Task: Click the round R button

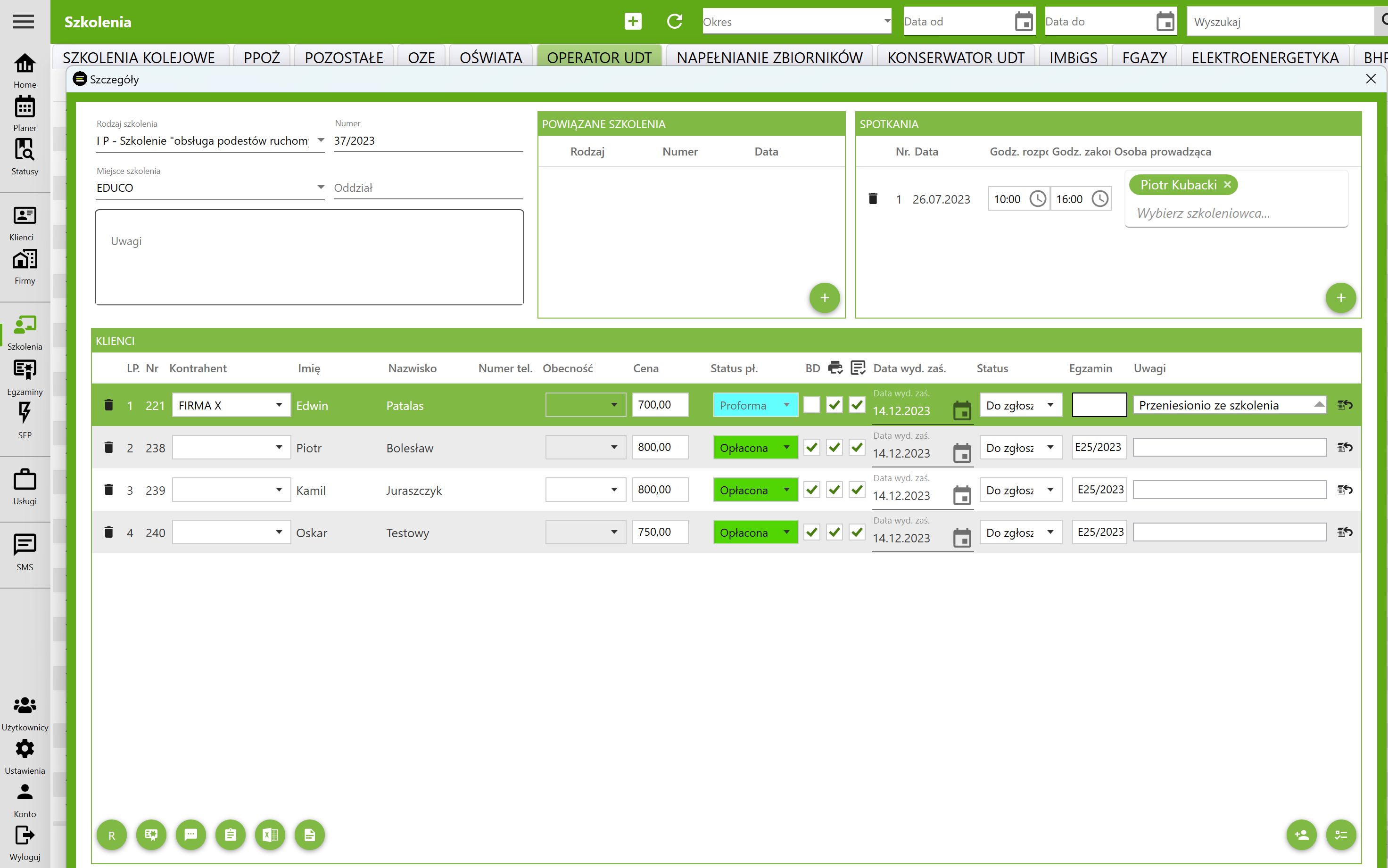Action: tap(112, 835)
